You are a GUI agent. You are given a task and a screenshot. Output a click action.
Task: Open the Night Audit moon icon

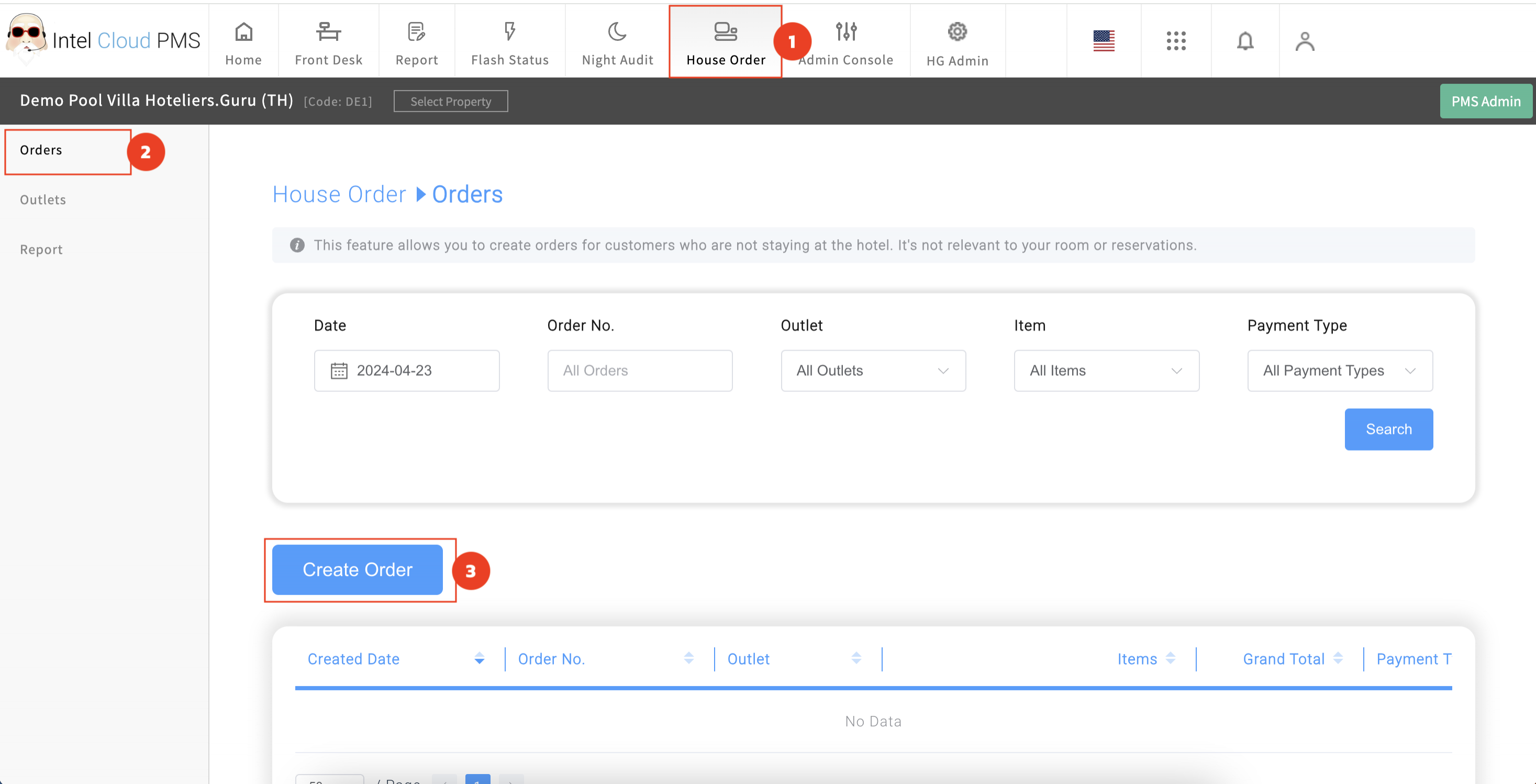[617, 32]
